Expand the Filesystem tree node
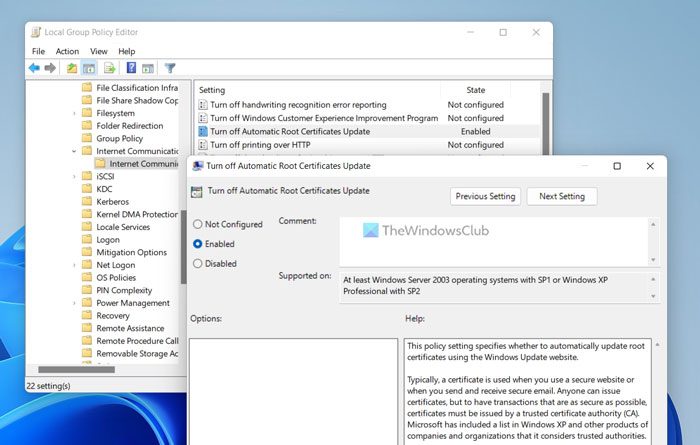The width and height of the screenshot is (700, 445). (74, 113)
